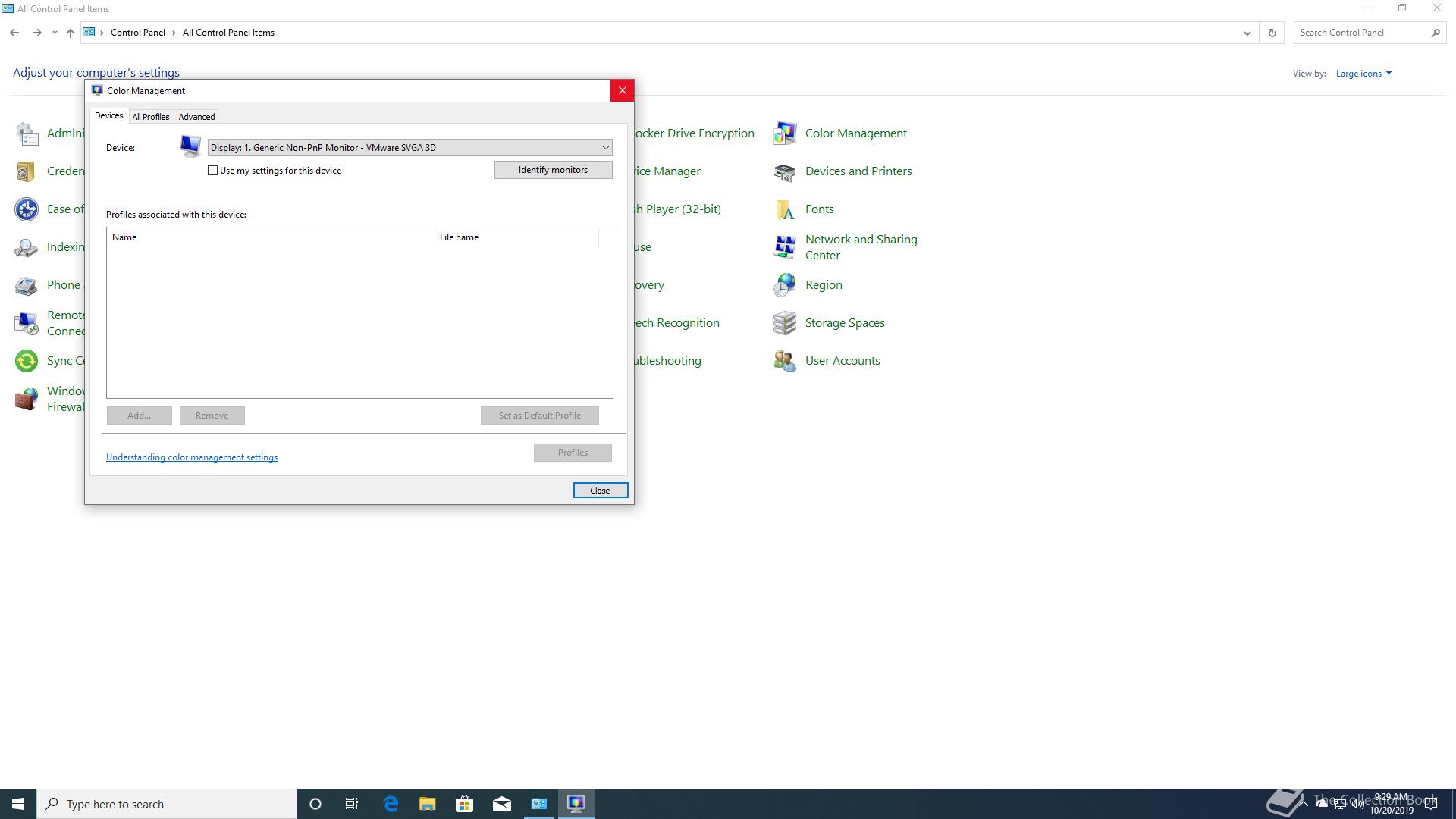Close the Color Management dialog via Close button
Viewport: 1456px width, 819px height.
click(600, 491)
